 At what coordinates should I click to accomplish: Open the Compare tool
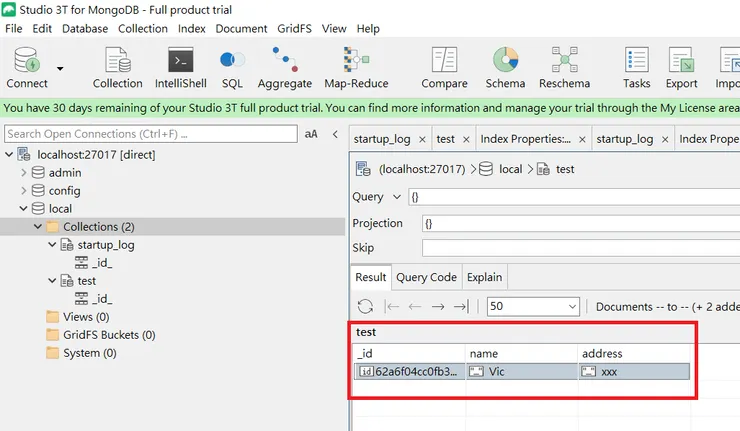click(x=444, y=67)
